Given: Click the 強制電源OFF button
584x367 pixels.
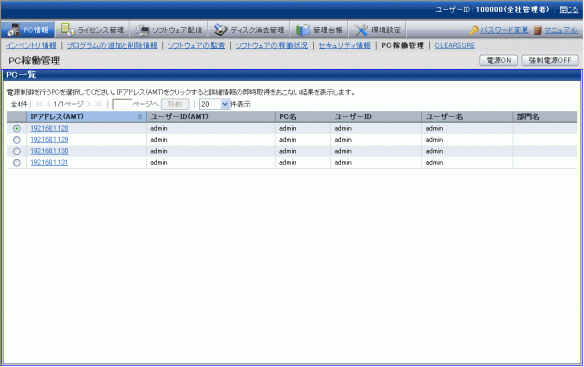Looking at the screenshot, I should pos(550,60).
